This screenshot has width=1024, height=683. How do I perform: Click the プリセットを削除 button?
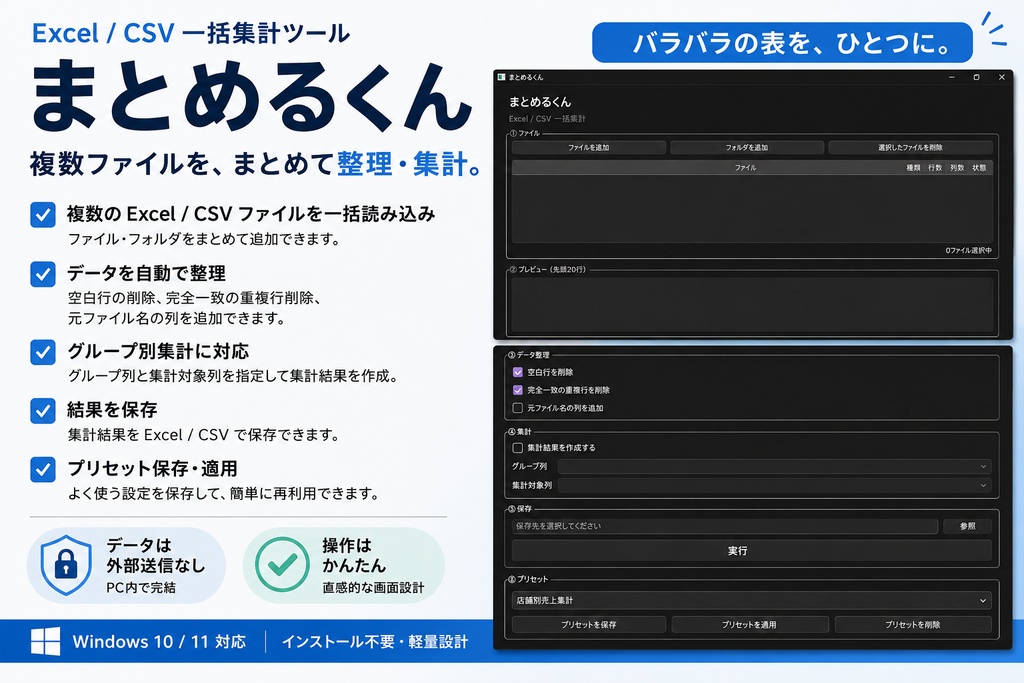click(x=913, y=625)
